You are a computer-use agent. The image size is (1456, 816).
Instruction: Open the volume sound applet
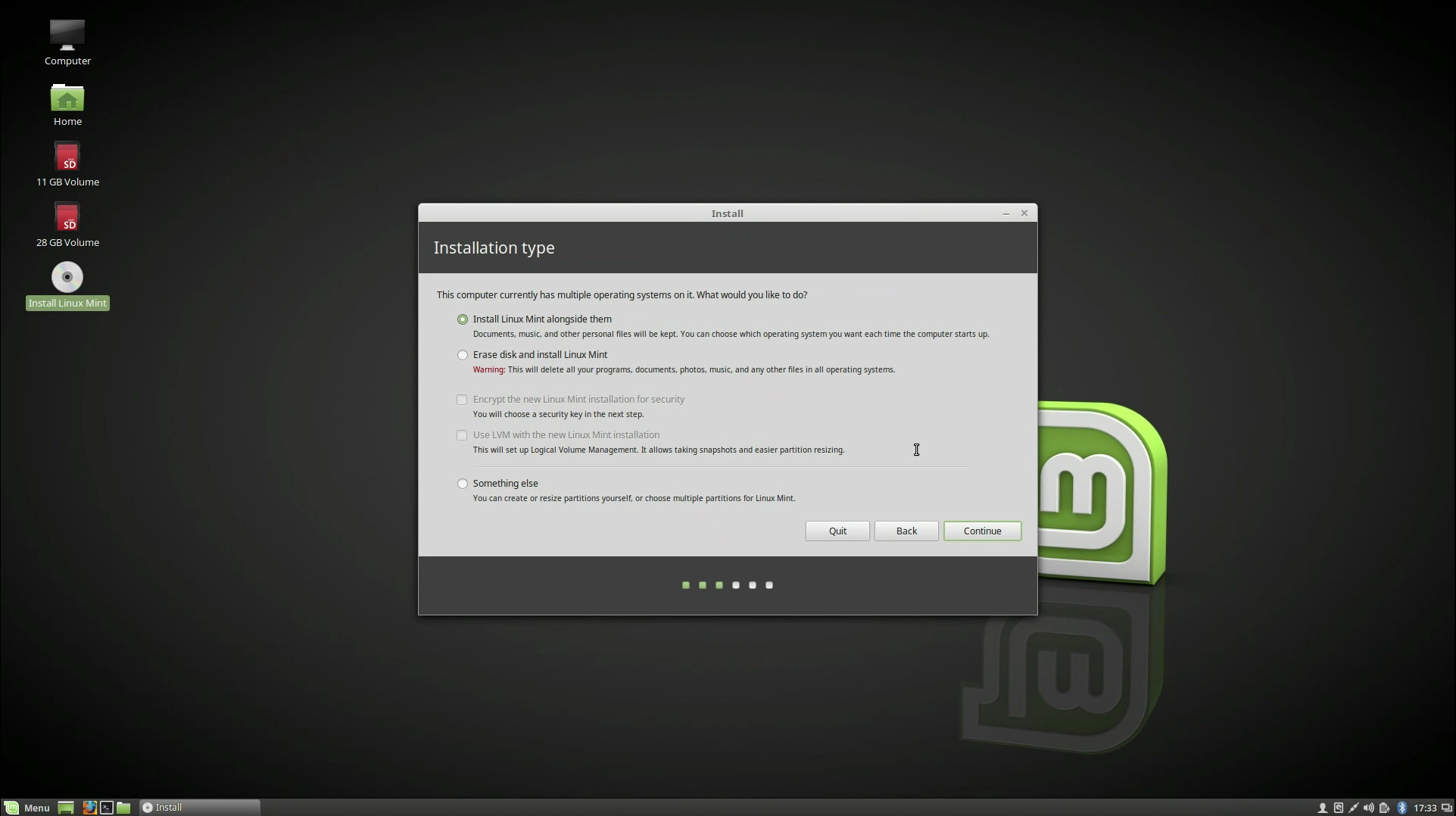[x=1369, y=808]
